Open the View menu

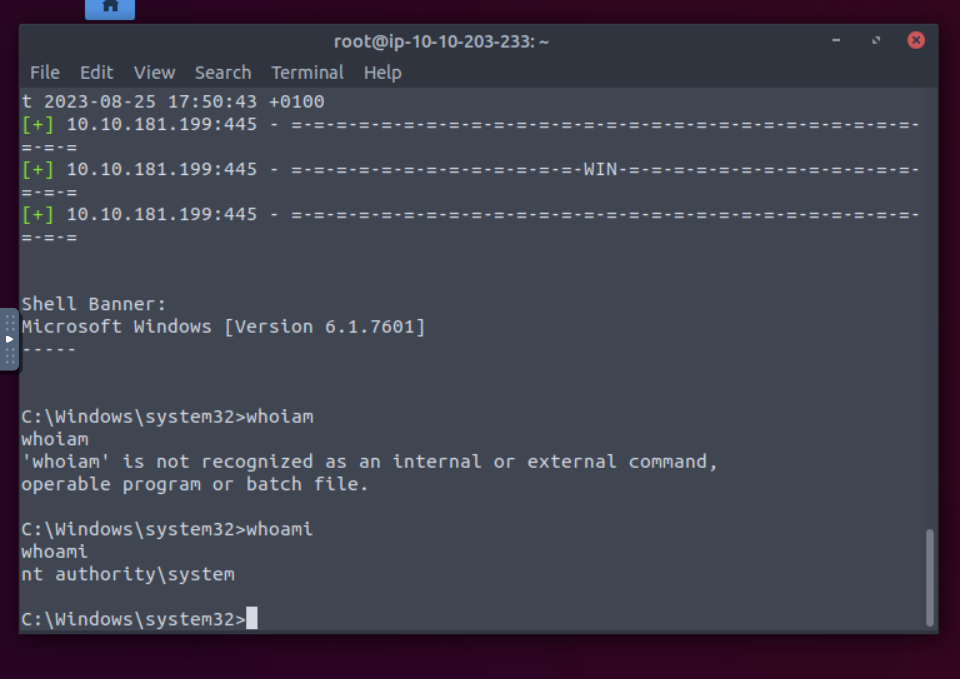tap(154, 72)
